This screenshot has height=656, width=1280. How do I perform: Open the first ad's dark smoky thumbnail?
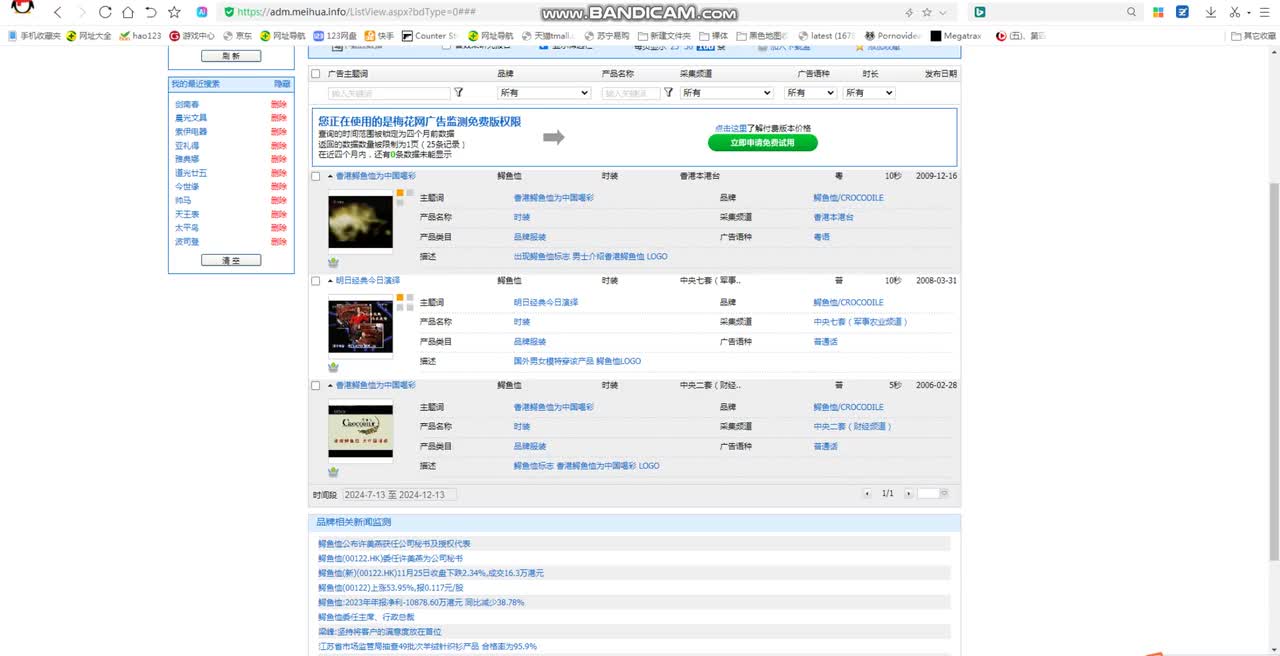360,221
